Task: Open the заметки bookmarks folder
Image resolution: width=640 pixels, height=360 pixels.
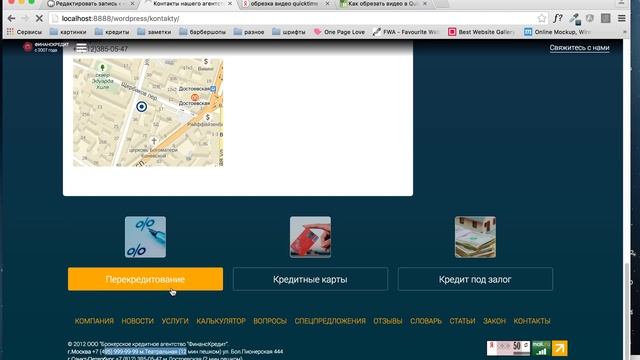Action: [x=154, y=32]
